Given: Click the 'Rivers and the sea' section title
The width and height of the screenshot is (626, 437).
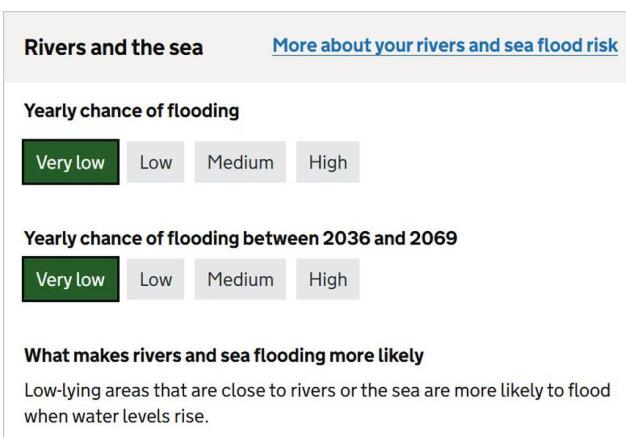Looking at the screenshot, I should [x=113, y=47].
